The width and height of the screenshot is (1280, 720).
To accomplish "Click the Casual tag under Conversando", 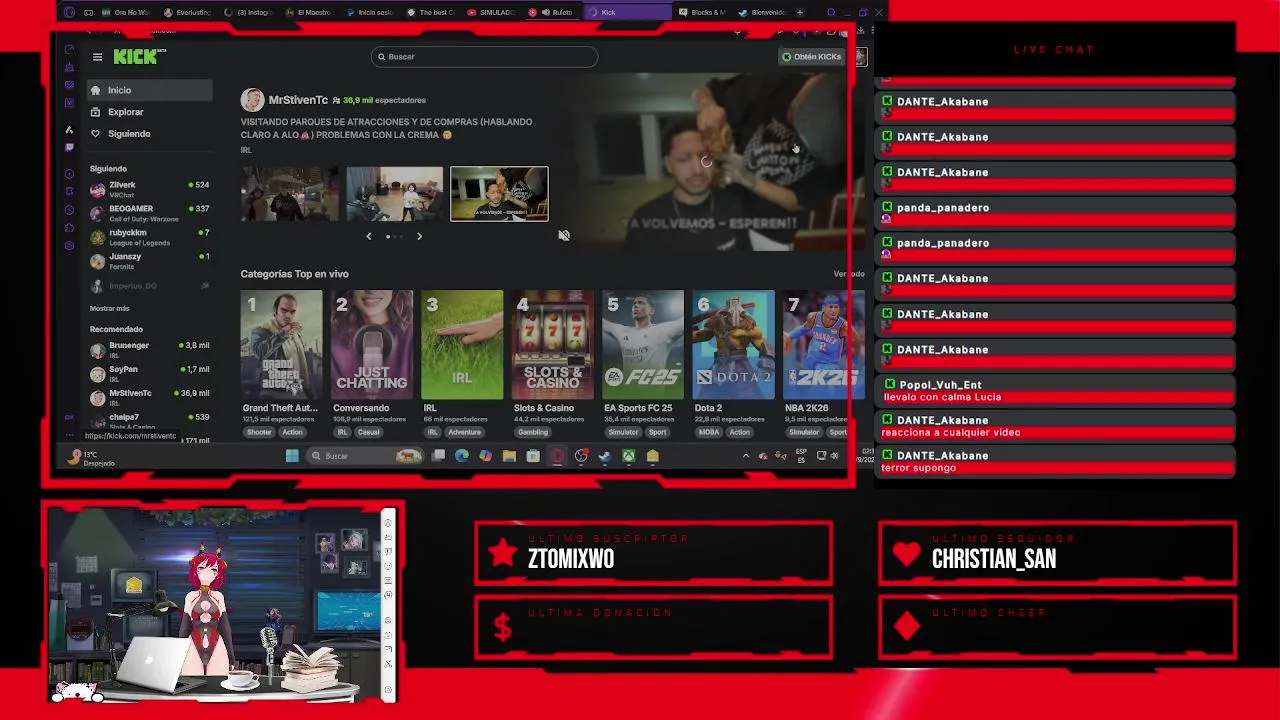I will click(x=368, y=432).
